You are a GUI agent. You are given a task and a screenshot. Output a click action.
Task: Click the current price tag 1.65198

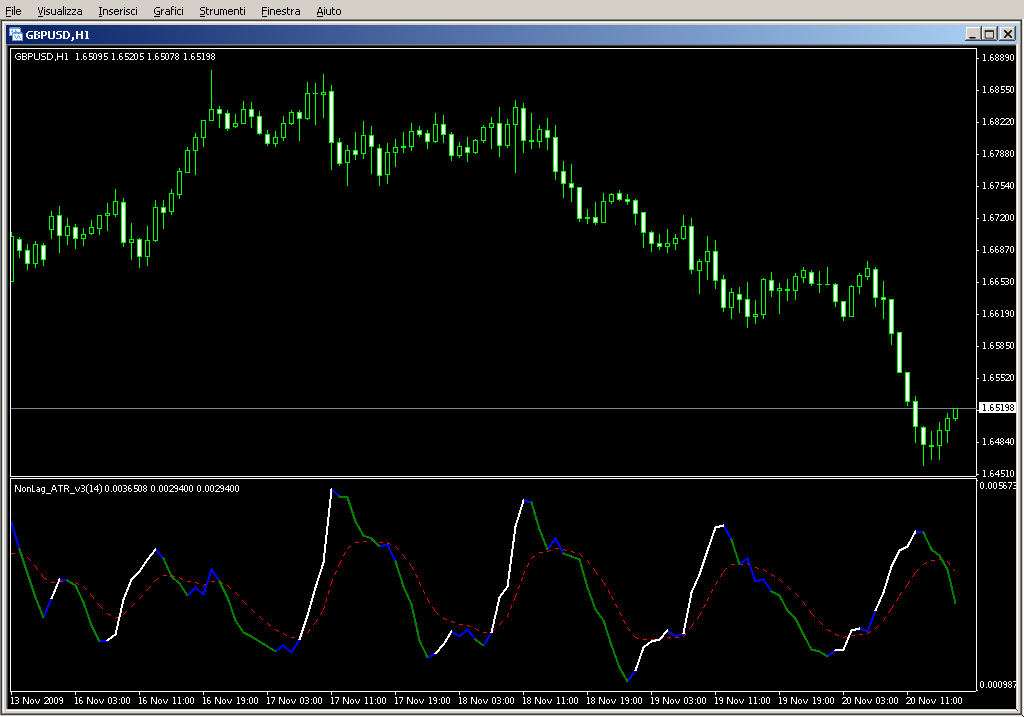(x=997, y=408)
